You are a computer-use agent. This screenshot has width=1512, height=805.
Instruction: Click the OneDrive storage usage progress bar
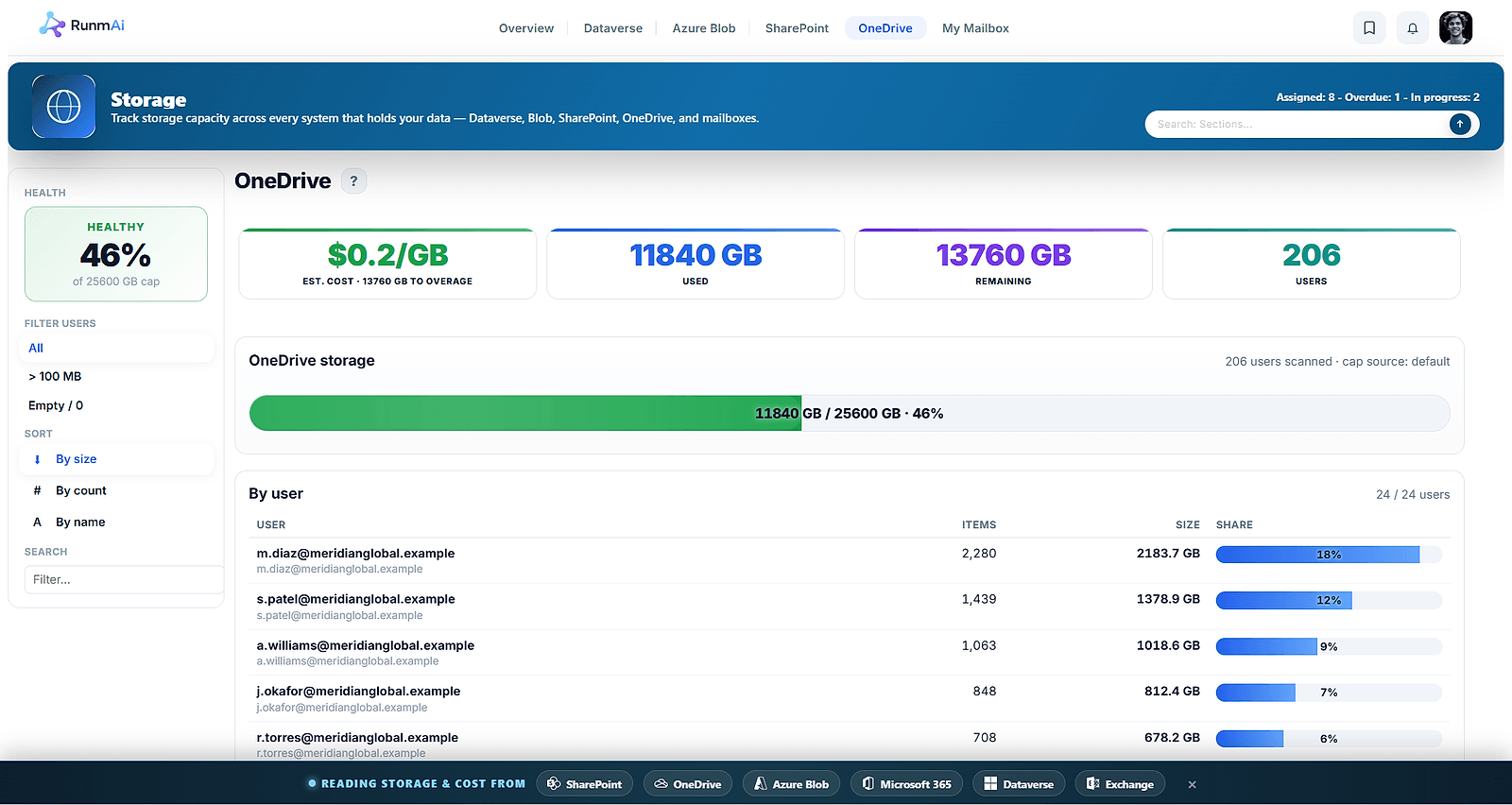point(850,413)
